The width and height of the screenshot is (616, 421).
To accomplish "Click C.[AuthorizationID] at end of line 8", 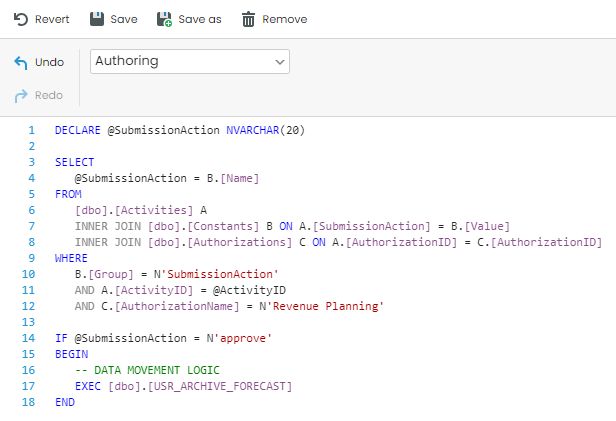I will (x=540, y=242).
